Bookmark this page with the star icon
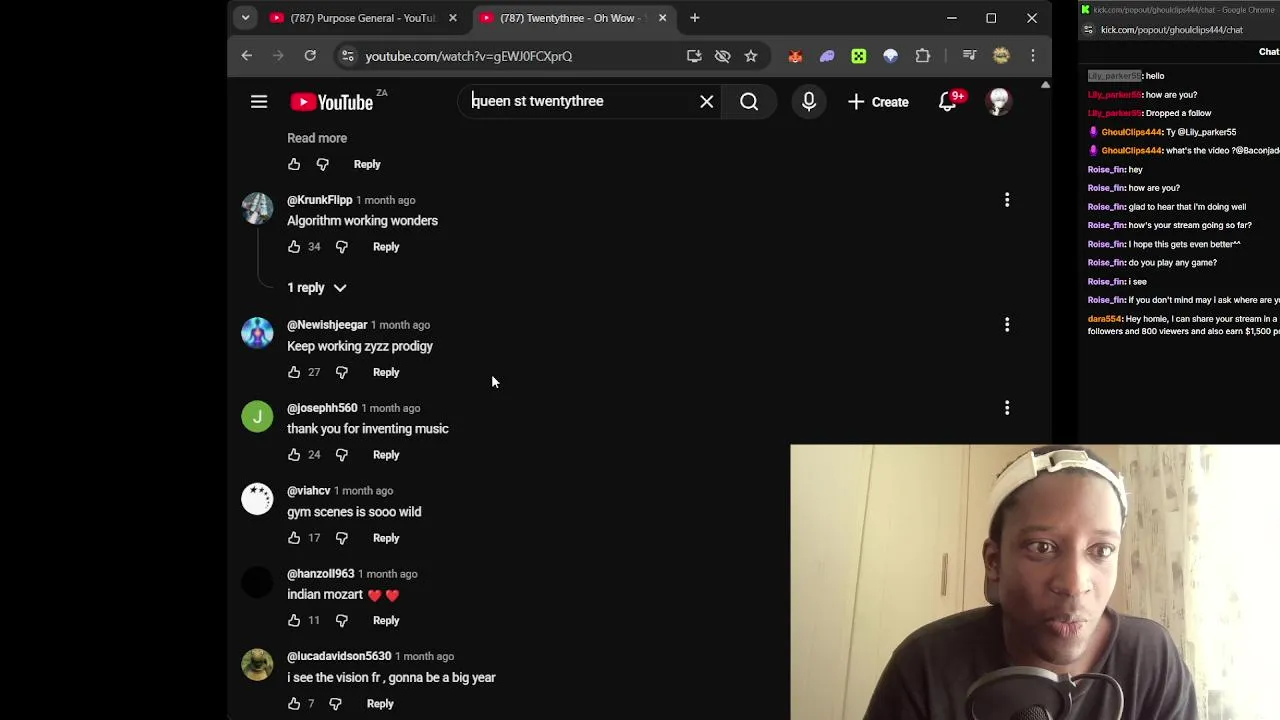This screenshot has width=1280, height=720. [751, 56]
